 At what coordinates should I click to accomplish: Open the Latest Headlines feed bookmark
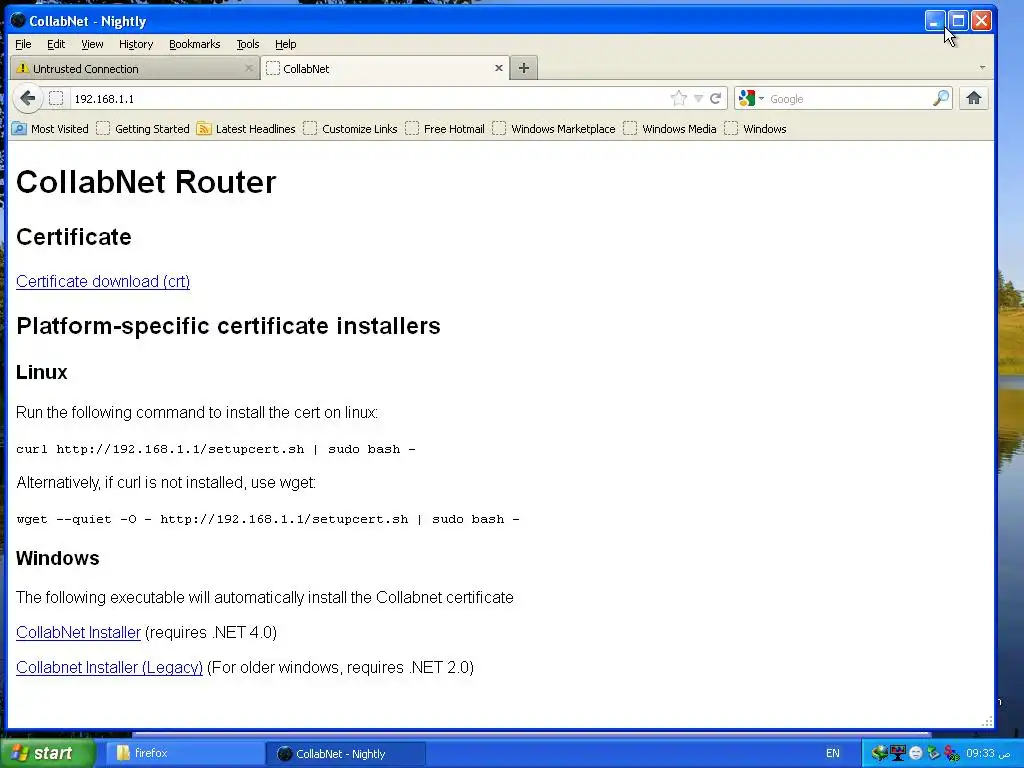(246, 129)
